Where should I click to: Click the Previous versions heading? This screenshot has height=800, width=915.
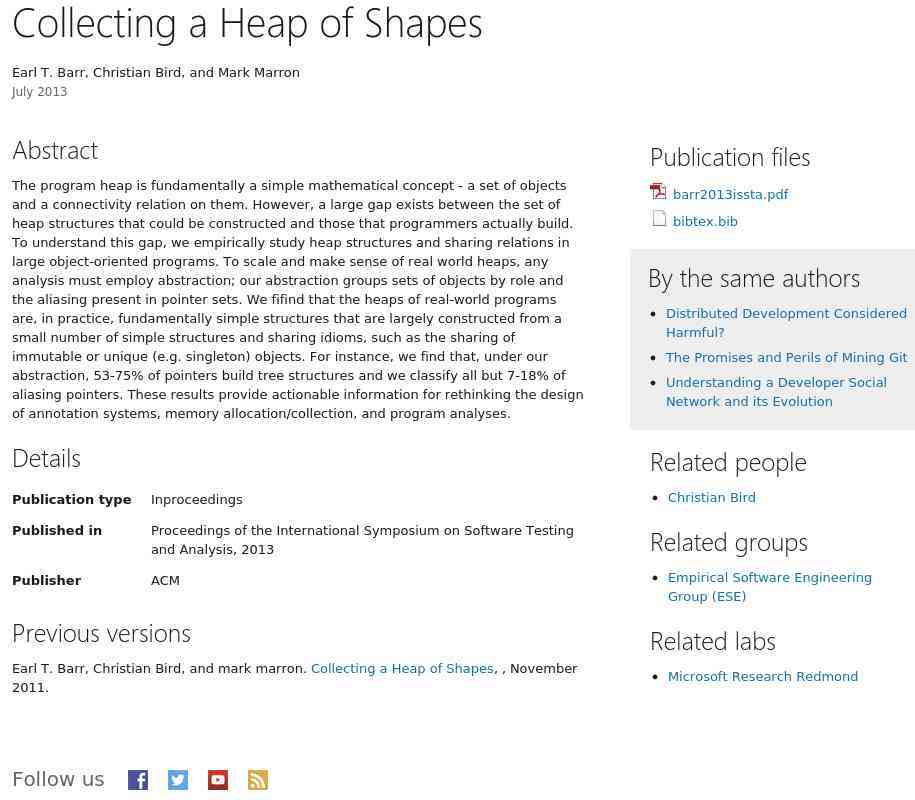click(101, 634)
